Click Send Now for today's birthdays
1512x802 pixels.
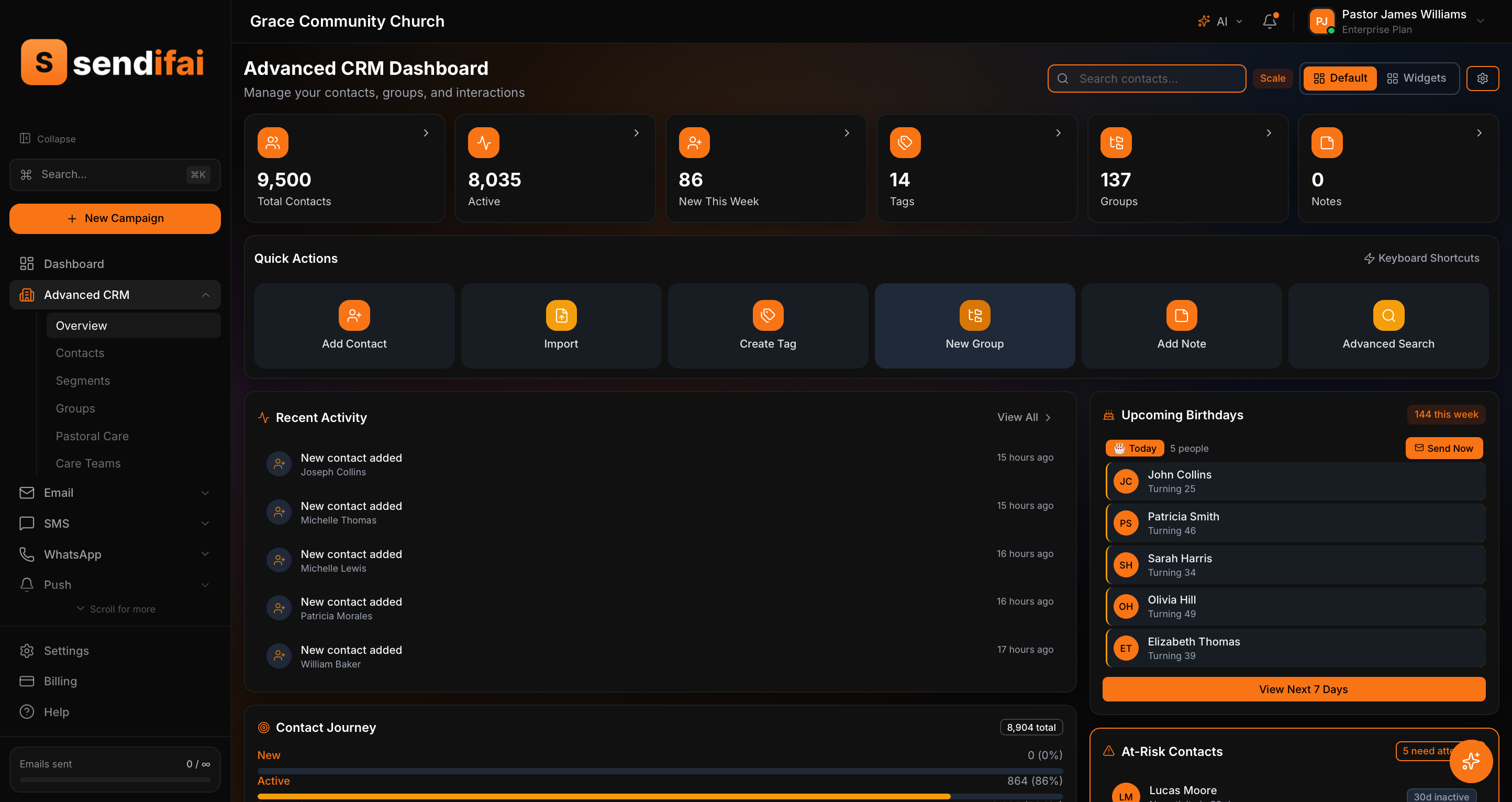coord(1443,448)
